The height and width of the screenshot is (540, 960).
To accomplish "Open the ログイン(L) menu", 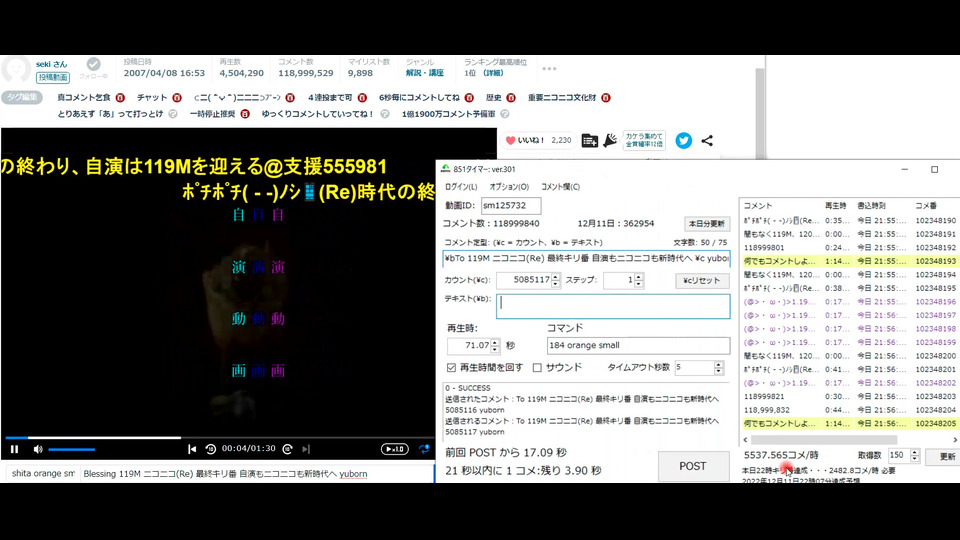I will (x=461, y=187).
